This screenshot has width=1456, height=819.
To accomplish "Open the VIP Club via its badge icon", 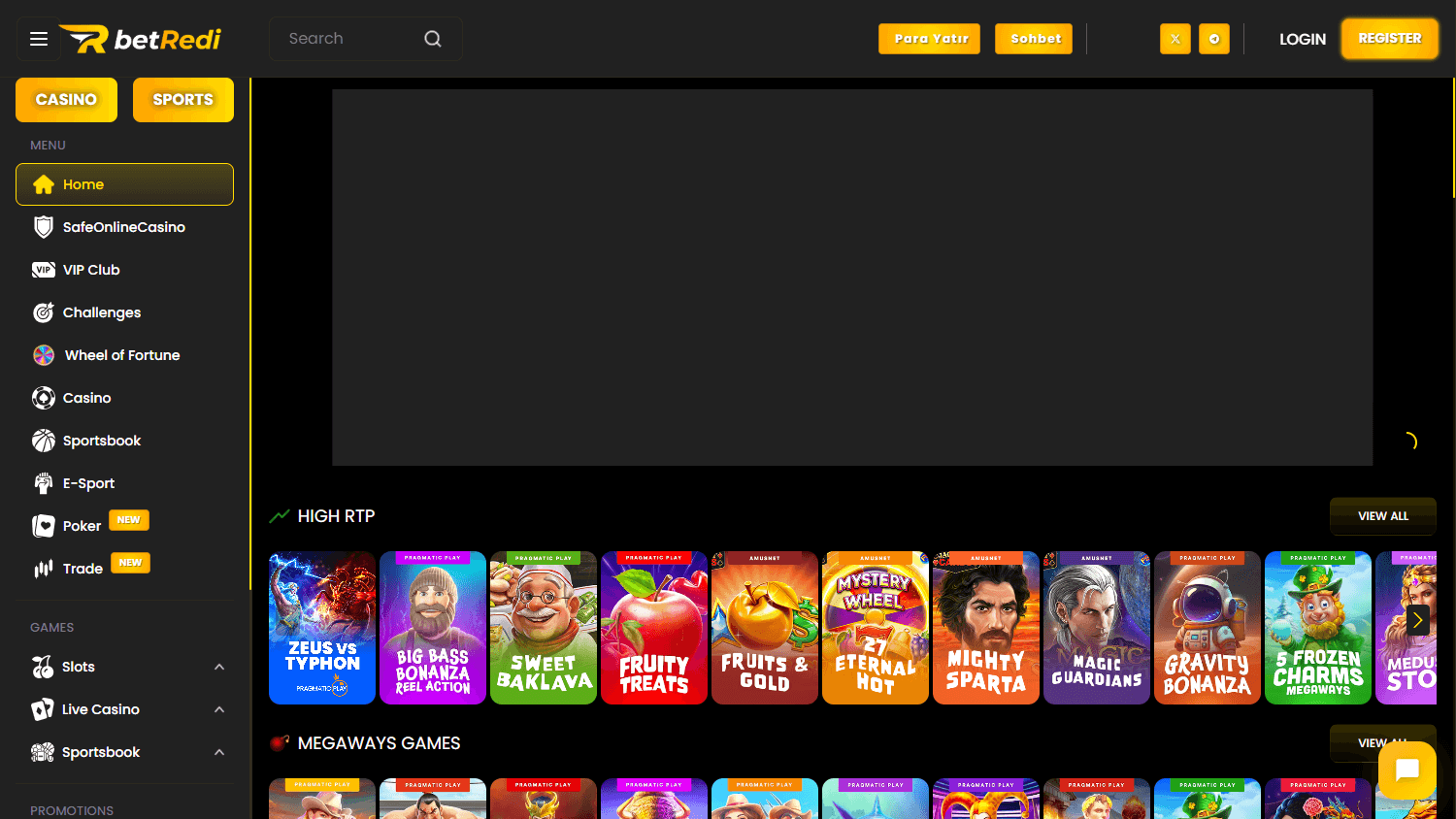I will [x=43, y=270].
